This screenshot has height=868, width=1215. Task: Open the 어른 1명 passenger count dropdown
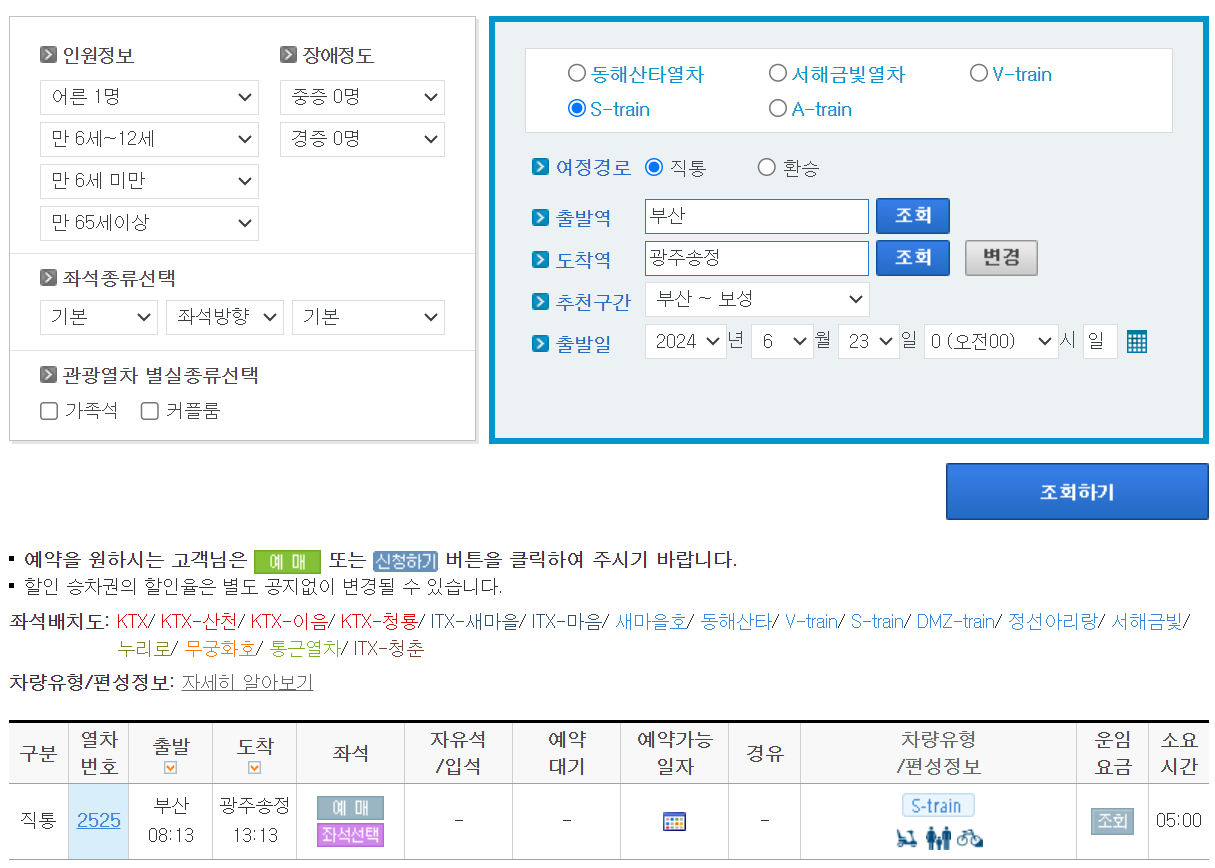point(149,97)
